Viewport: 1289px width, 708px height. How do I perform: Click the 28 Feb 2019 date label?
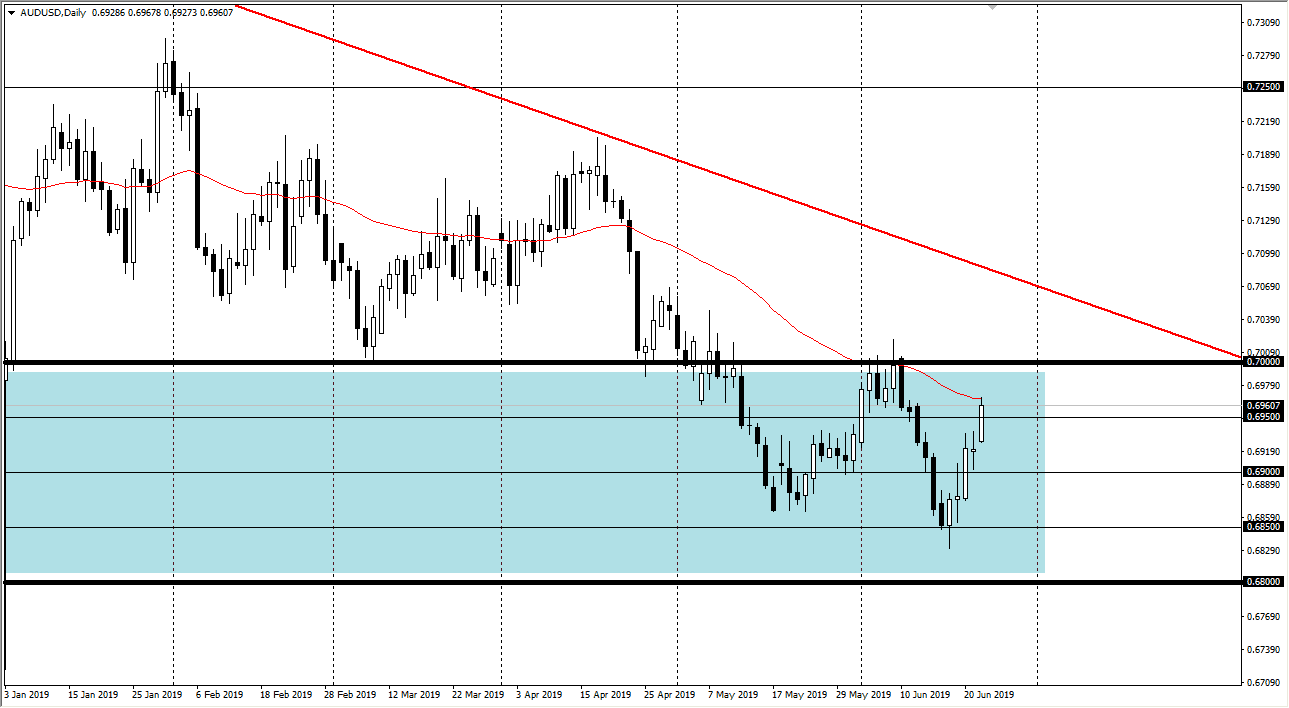click(x=349, y=694)
